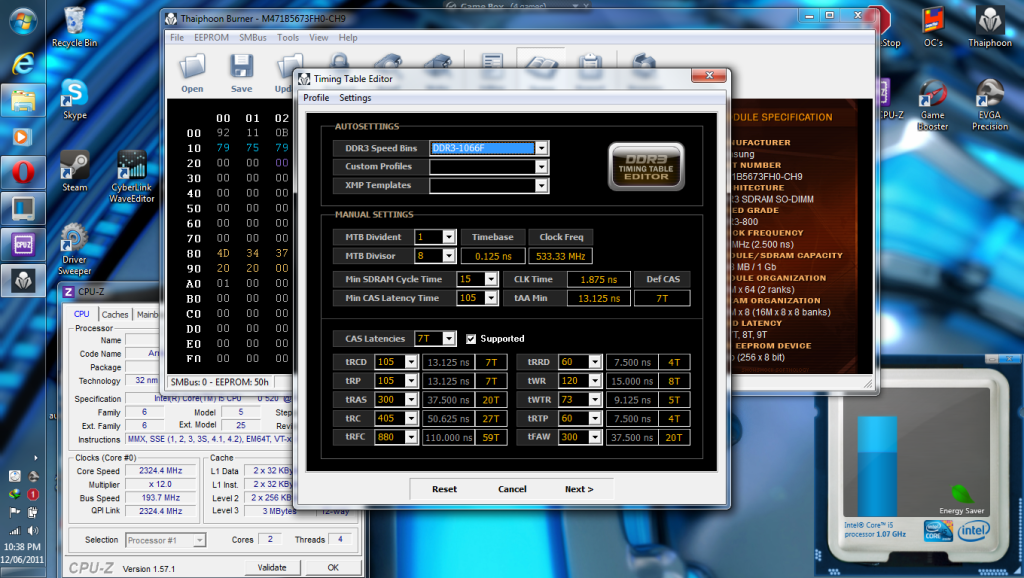Open Windows Explorer from the taskbar
Viewport: 1024px width, 578px height.
point(23,101)
